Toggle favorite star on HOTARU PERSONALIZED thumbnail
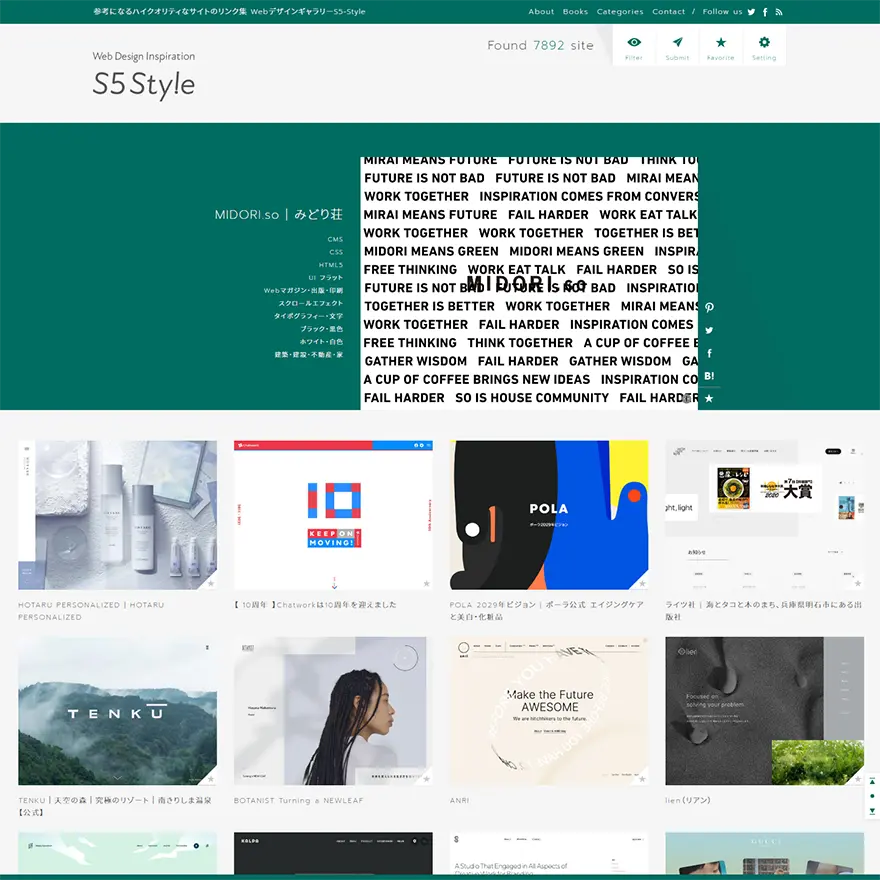Image resolution: width=880 pixels, height=880 pixels. 211,584
